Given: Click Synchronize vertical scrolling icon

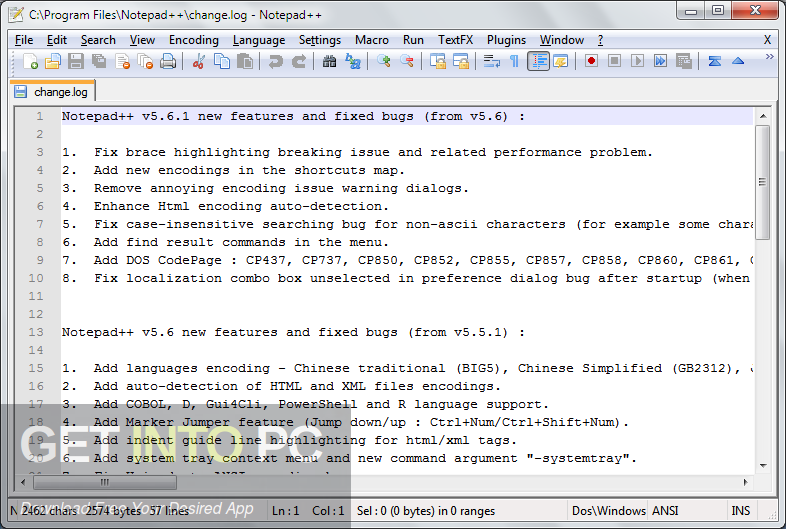Looking at the screenshot, I should 438,61.
